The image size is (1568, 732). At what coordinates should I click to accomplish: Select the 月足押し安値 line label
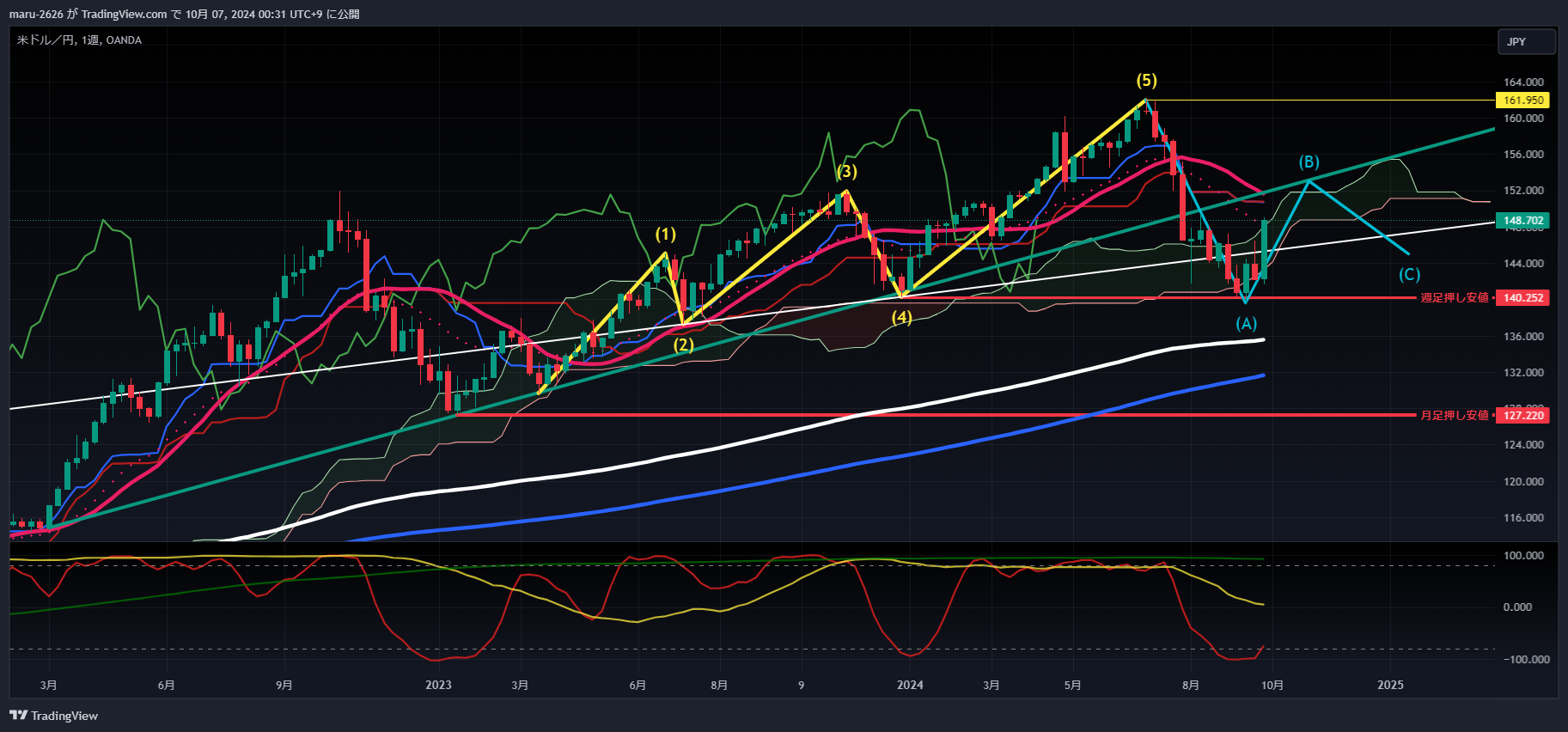(1454, 416)
